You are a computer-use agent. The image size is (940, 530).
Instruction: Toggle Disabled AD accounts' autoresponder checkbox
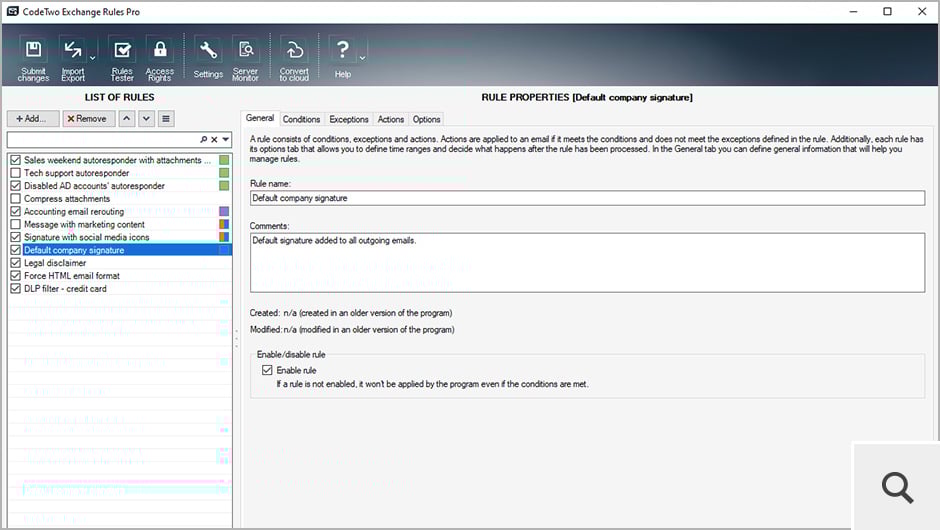click(x=16, y=186)
